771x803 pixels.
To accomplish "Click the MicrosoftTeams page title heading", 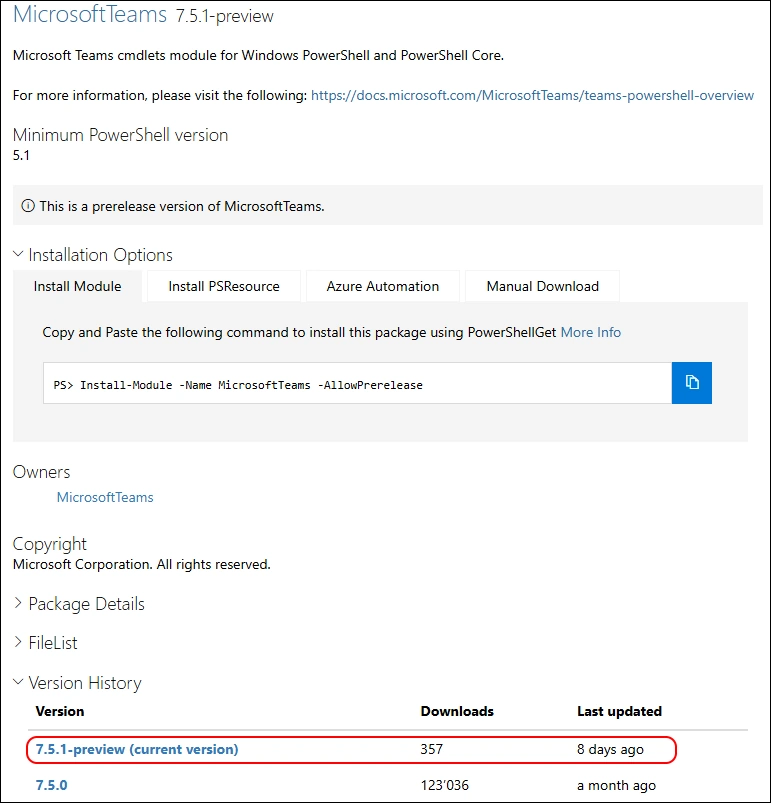I will point(90,16).
